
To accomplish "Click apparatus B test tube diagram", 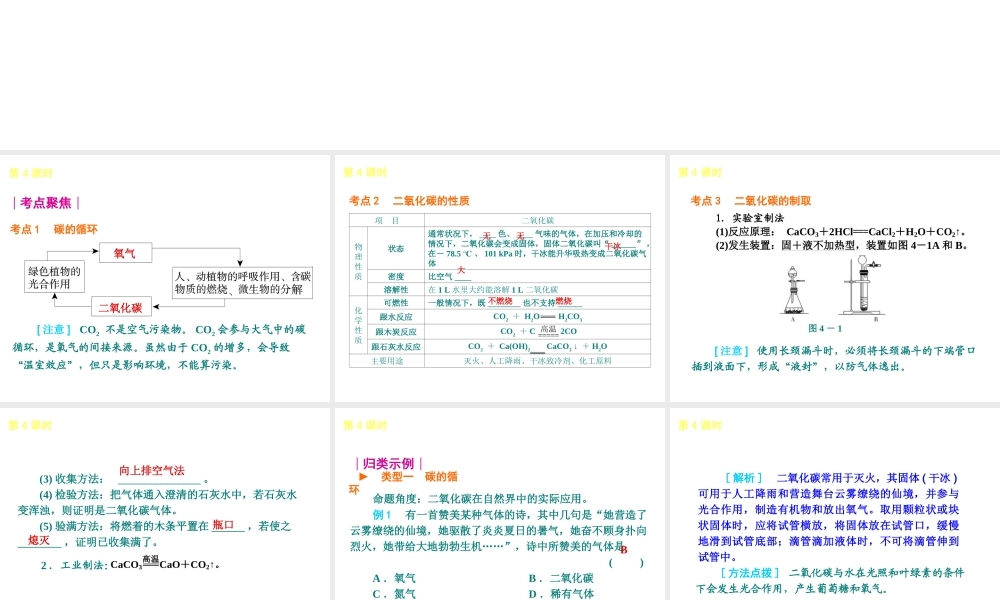I will point(860,286).
